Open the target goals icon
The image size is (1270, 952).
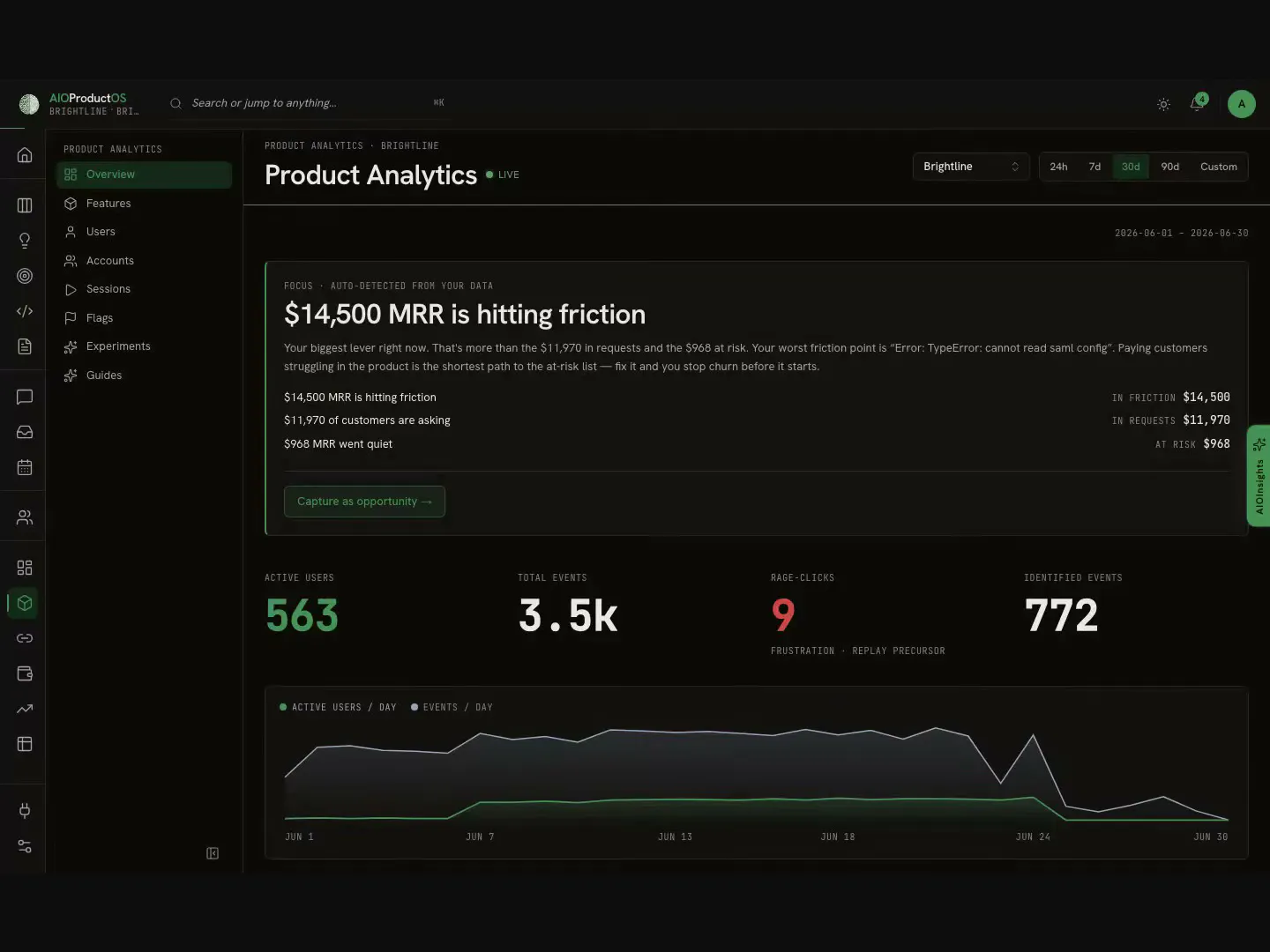[x=25, y=276]
